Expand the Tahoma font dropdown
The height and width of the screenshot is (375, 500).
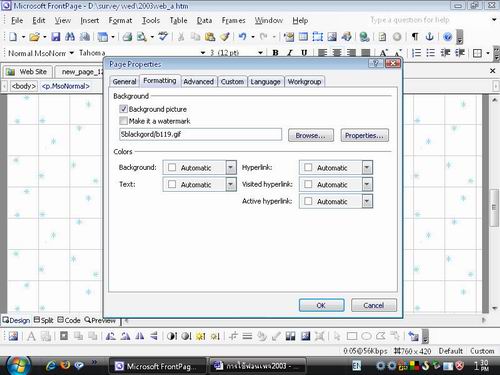pos(203,53)
